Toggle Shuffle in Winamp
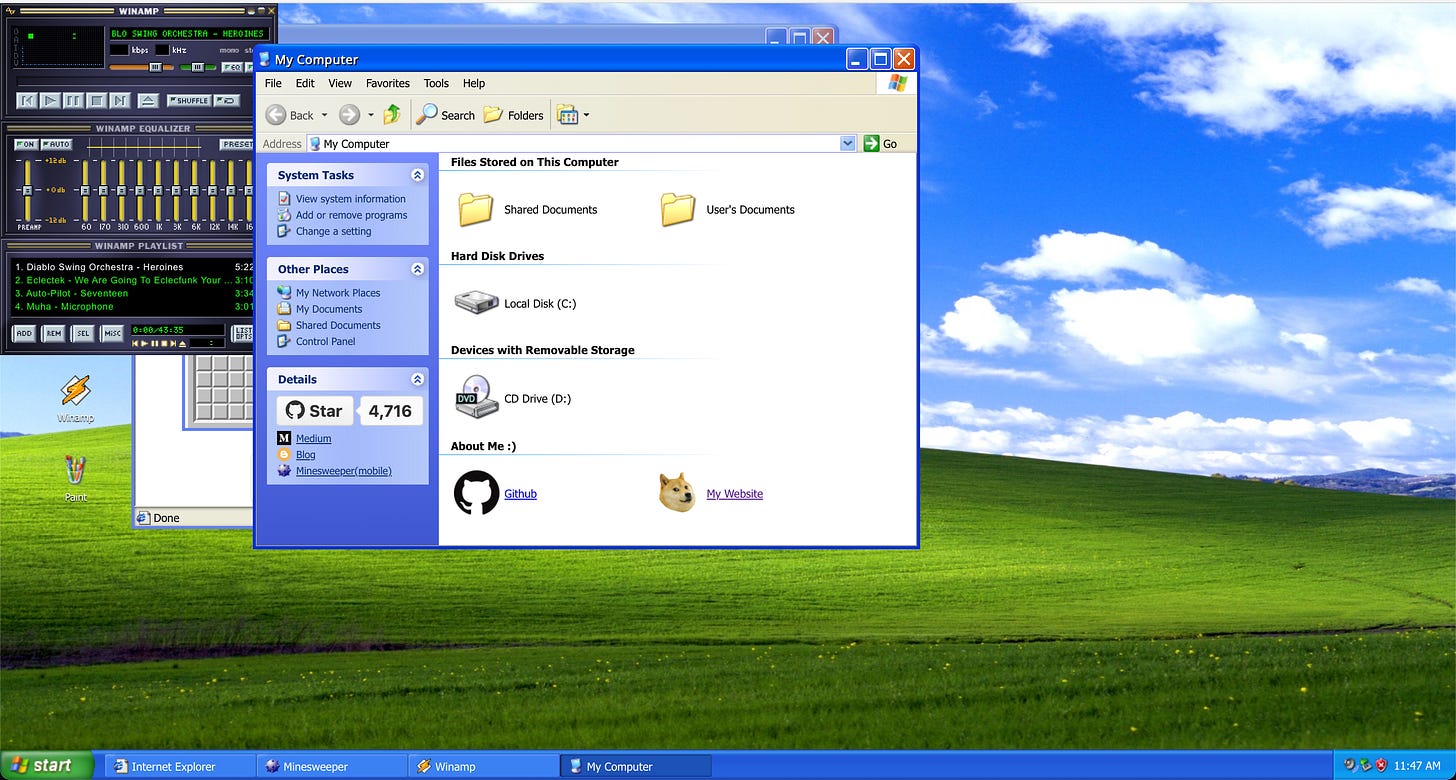 pyautogui.click(x=189, y=100)
